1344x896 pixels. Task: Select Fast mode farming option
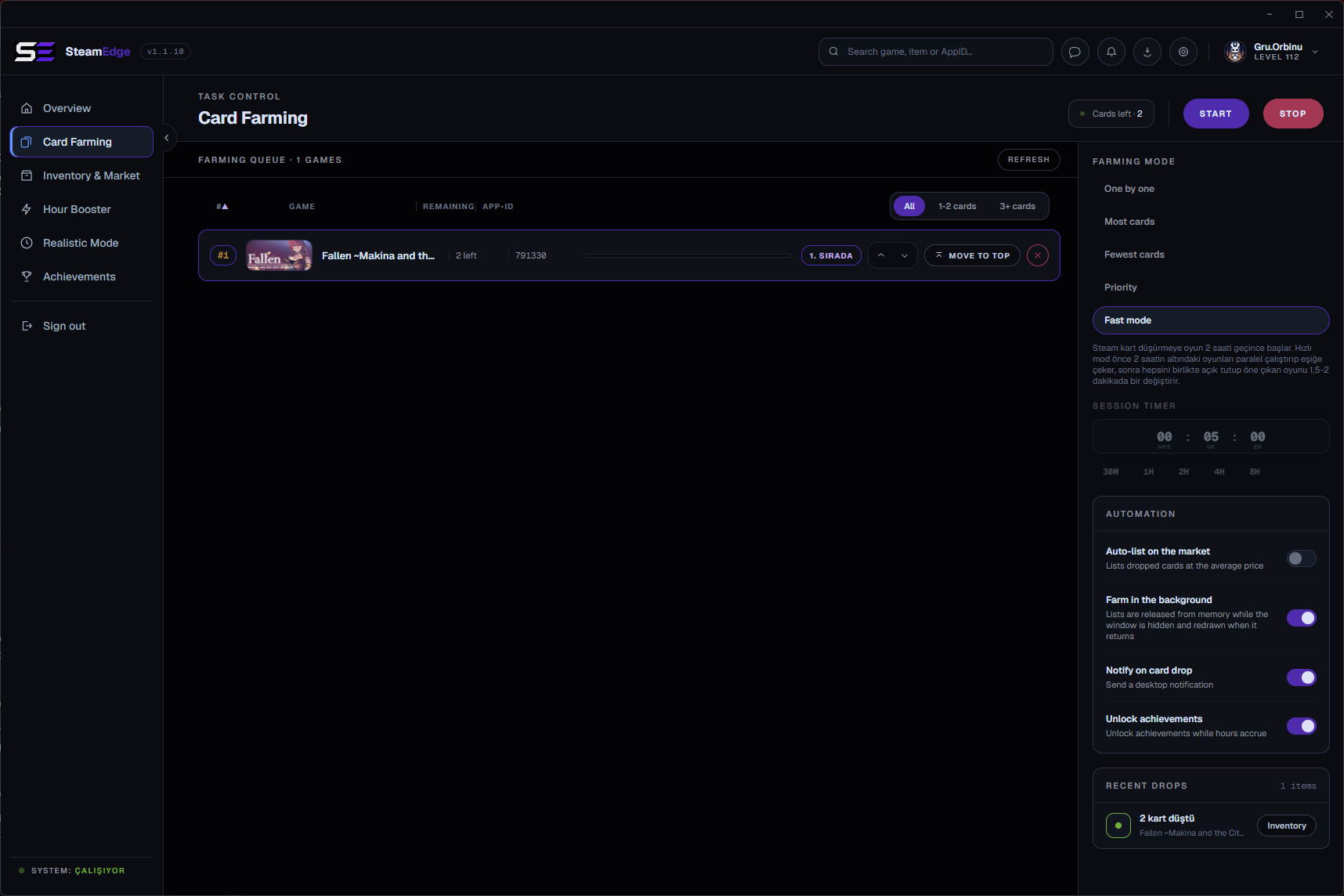pyautogui.click(x=1211, y=320)
